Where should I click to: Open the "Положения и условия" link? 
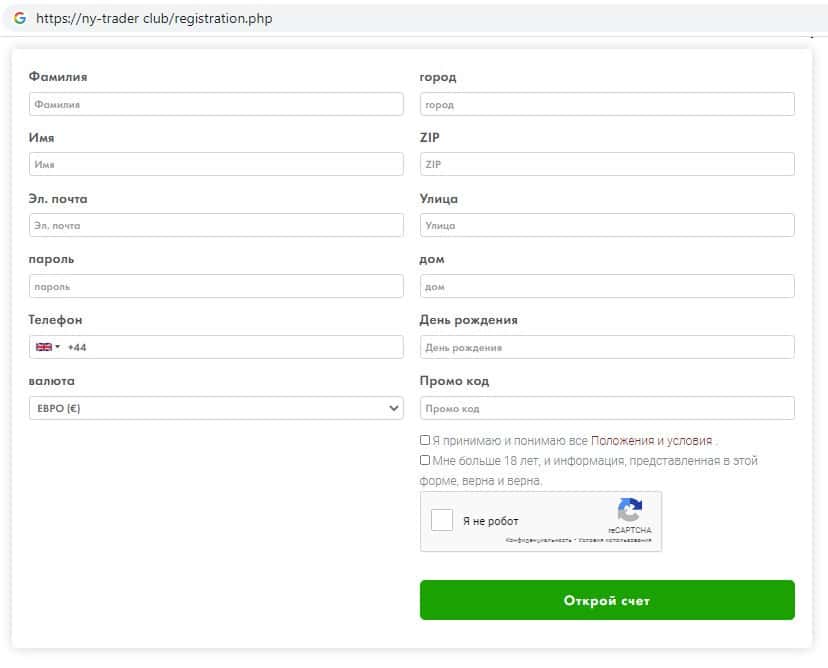(651, 440)
